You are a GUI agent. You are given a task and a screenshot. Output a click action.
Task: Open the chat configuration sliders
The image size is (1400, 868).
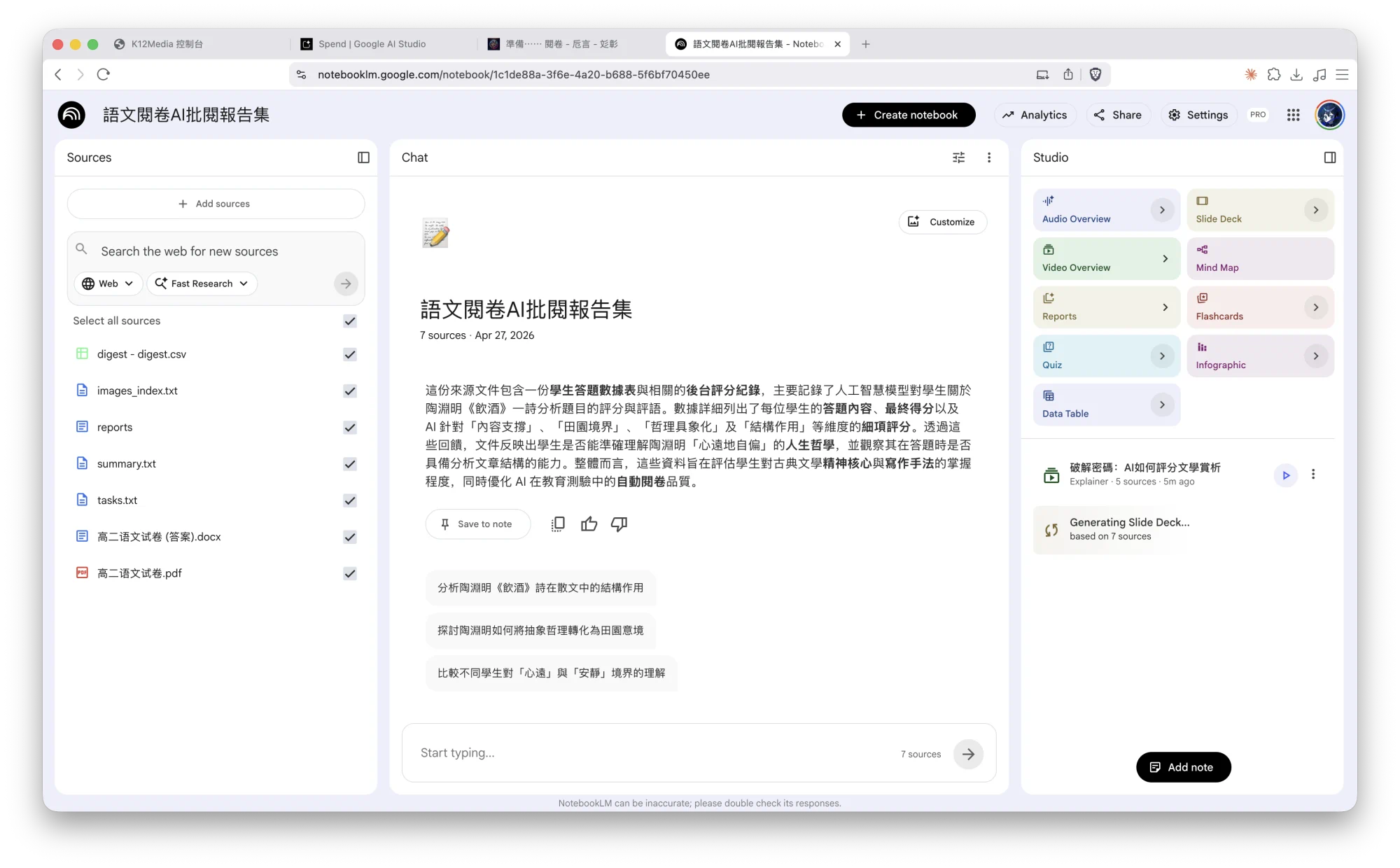959,157
